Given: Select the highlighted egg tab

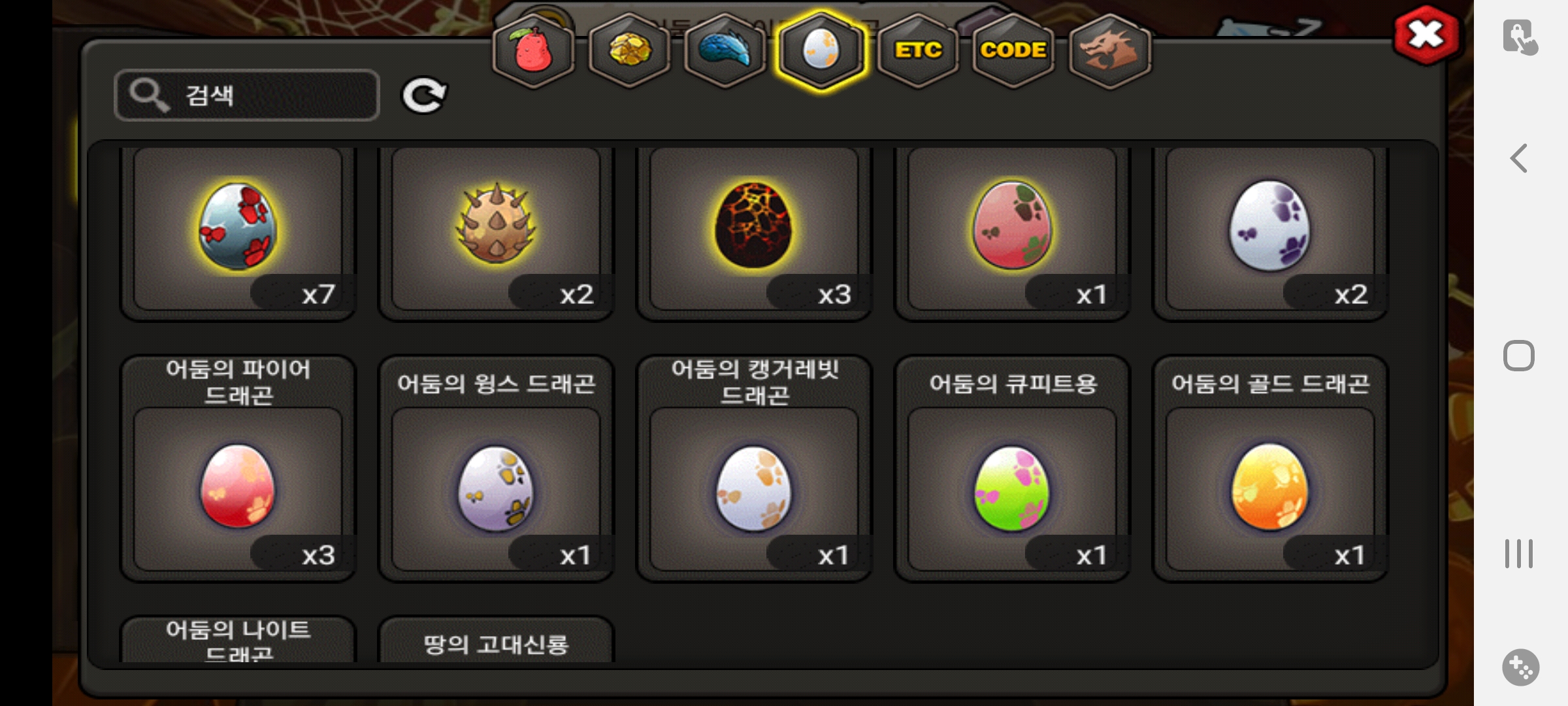Looking at the screenshot, I should click(821, 50).
